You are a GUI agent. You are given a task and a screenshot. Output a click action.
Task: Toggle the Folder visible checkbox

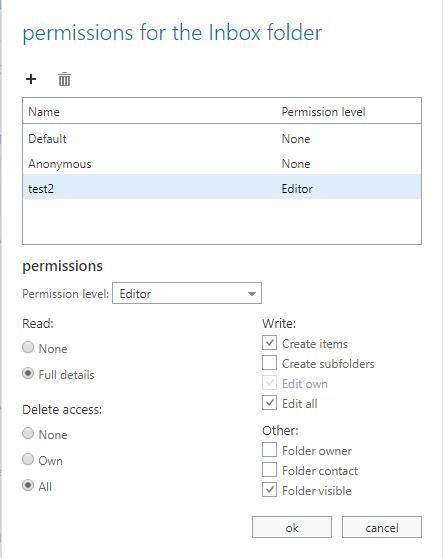point(269,490)
